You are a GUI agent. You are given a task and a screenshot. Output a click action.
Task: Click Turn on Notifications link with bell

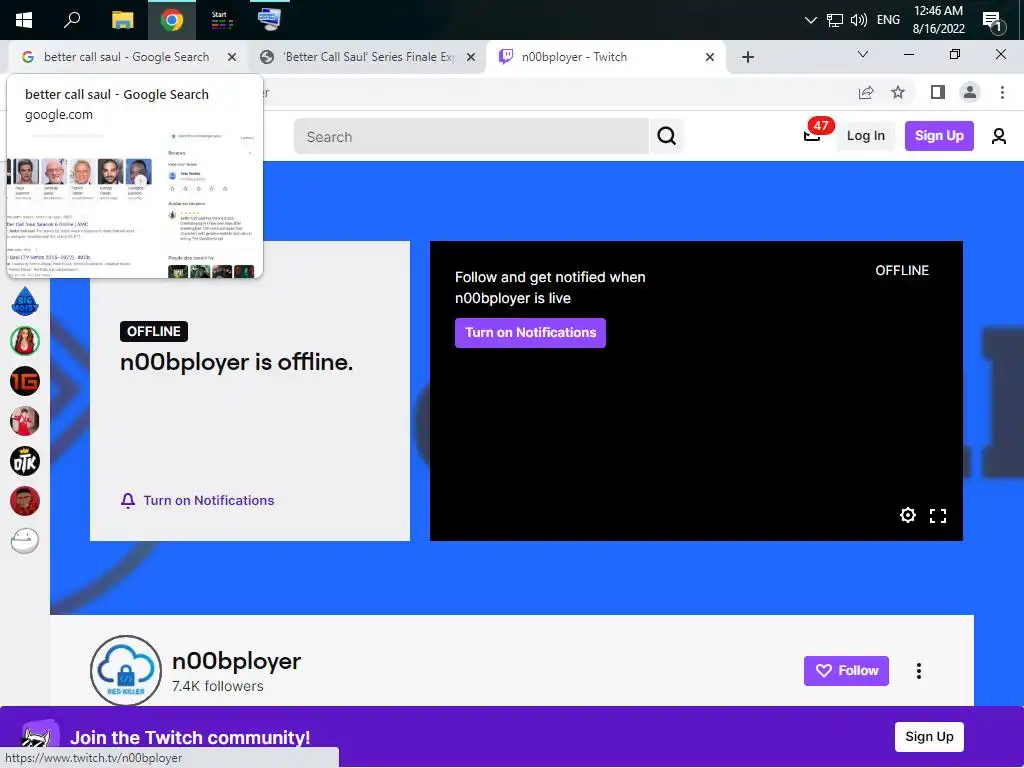pos(197,500)
